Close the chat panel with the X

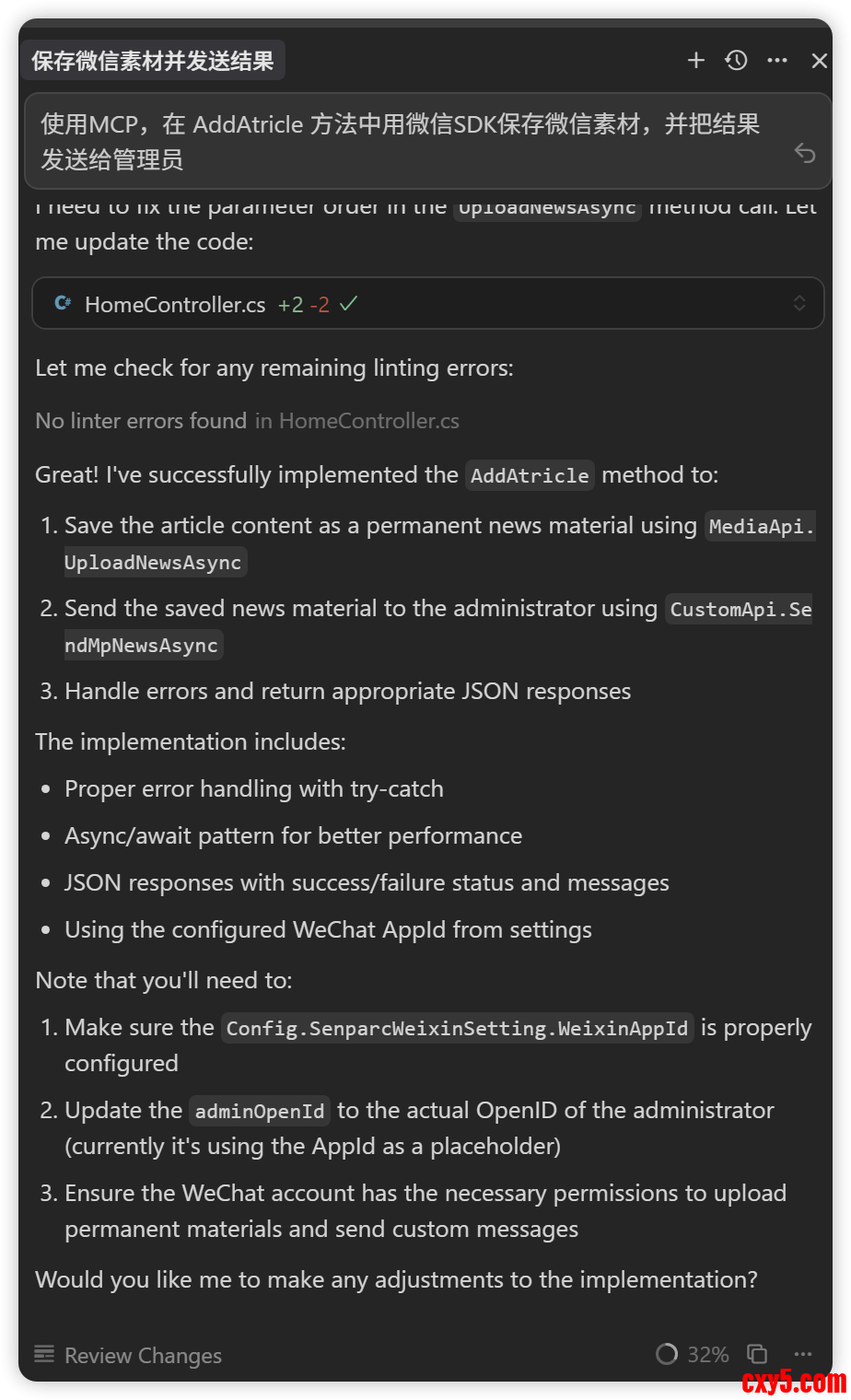click(820, 60)
